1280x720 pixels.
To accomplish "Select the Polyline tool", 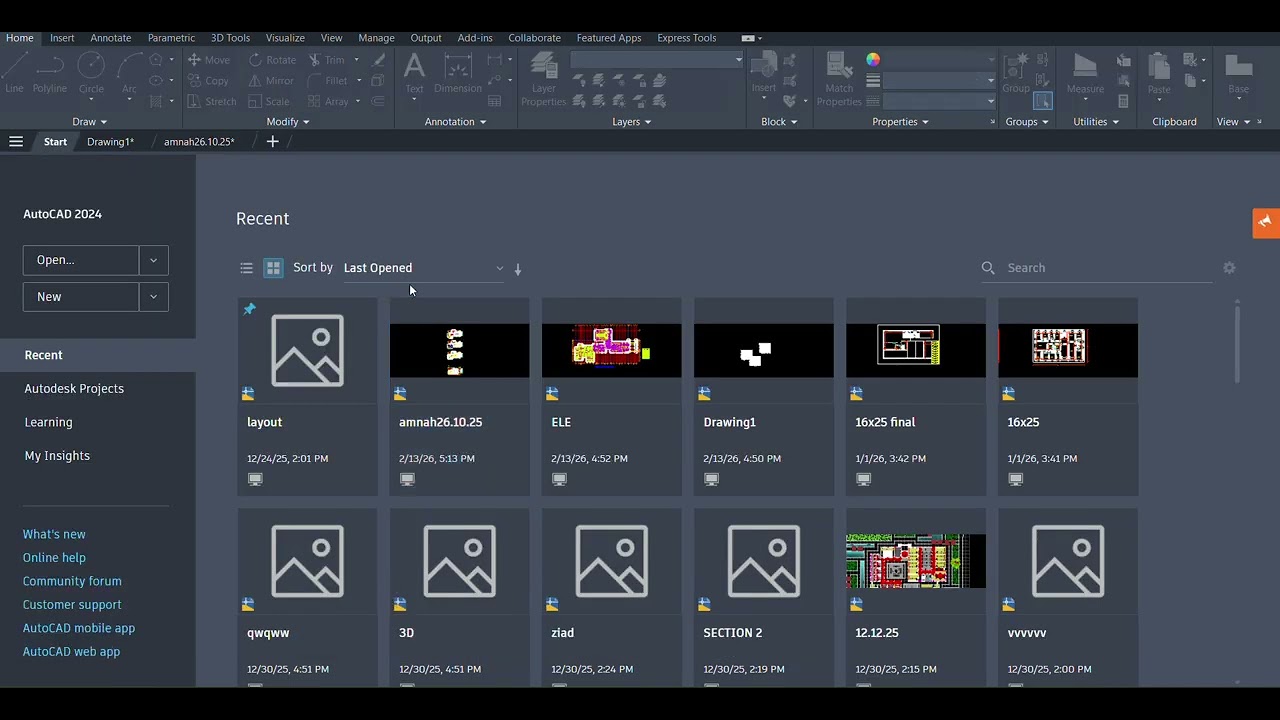I will [50, 73].
